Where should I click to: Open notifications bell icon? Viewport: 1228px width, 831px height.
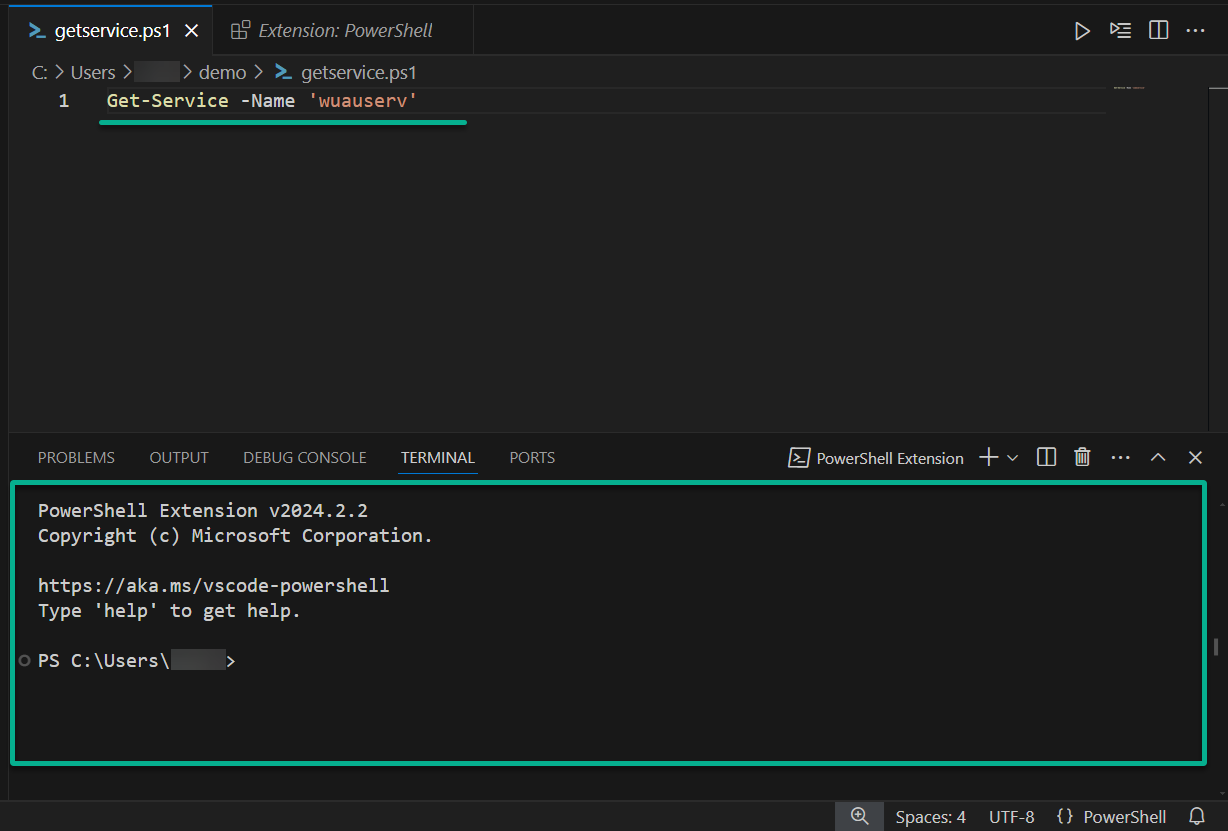click(1197, 816)
